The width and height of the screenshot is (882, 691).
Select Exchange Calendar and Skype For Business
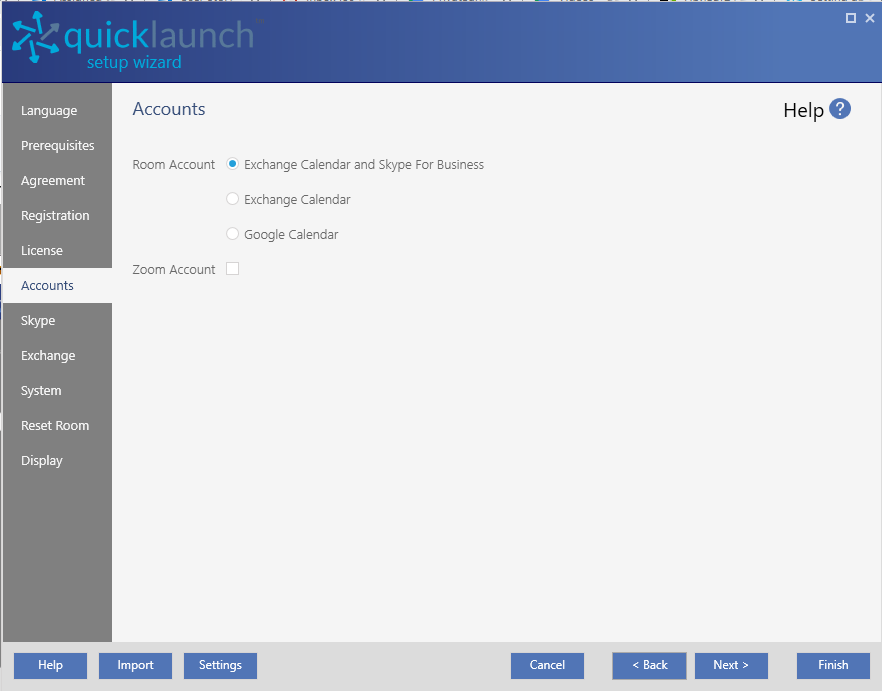click(x=232, y=164)
